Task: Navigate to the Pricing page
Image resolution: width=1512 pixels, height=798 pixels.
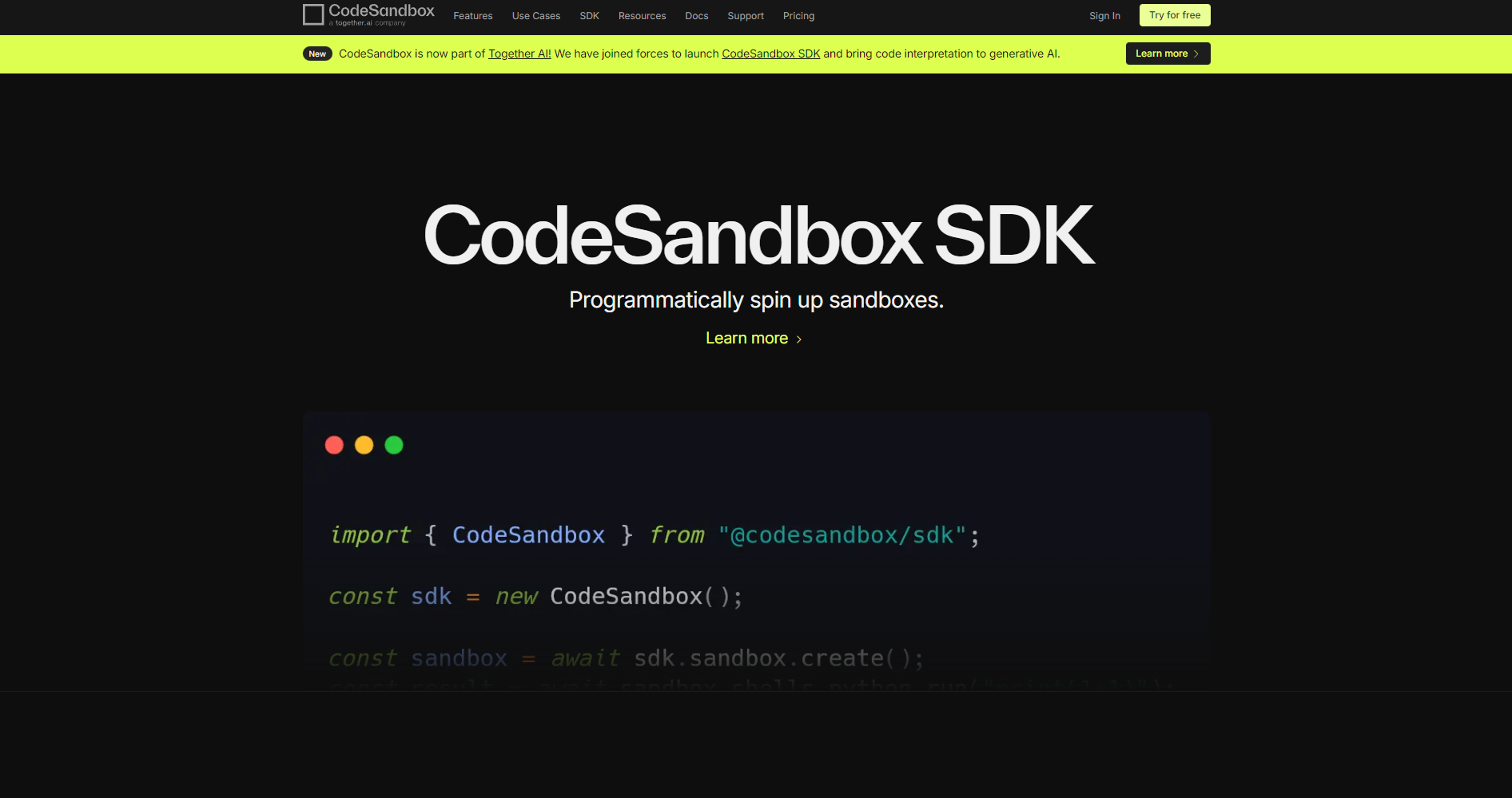Action: click(798, 16)
